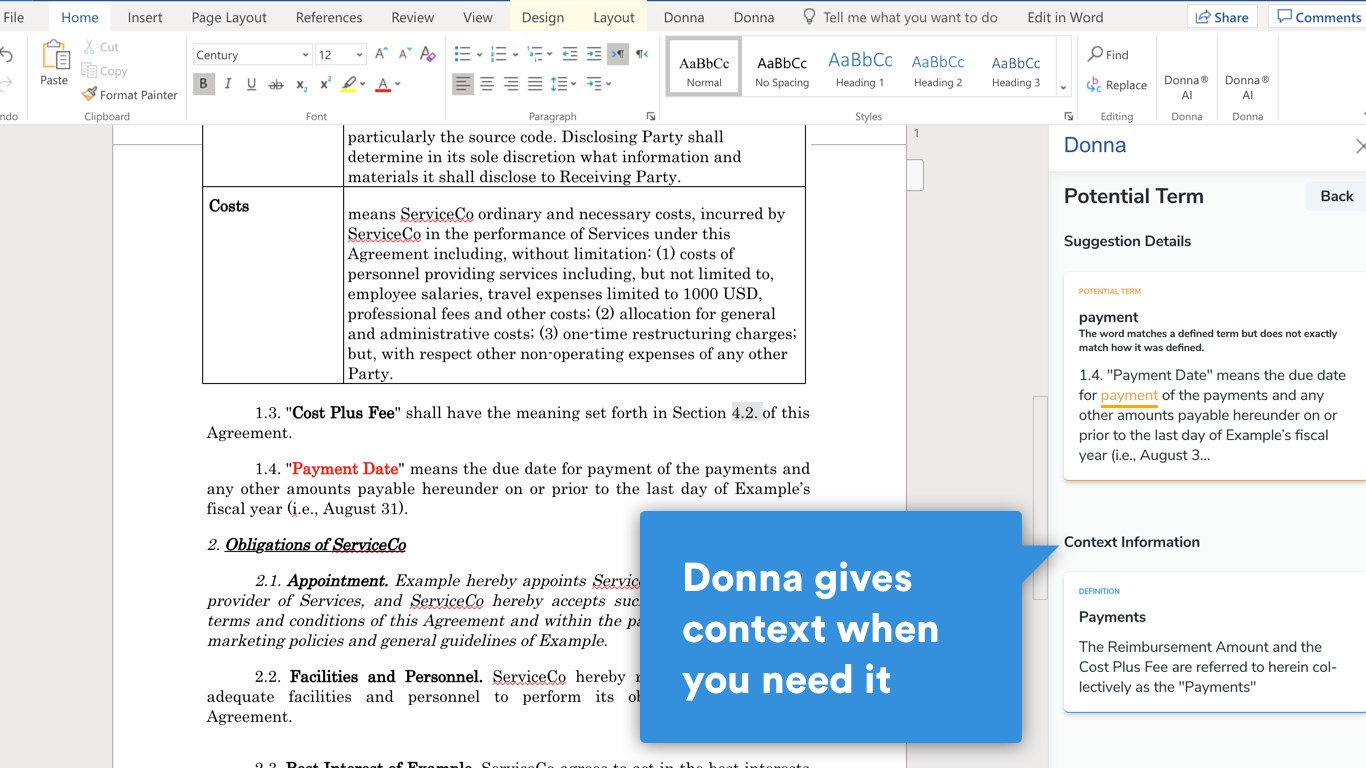Screen dimensions: 1366x768
Task: Grow the font size with the larger A icon
Action: coord(381,55)
